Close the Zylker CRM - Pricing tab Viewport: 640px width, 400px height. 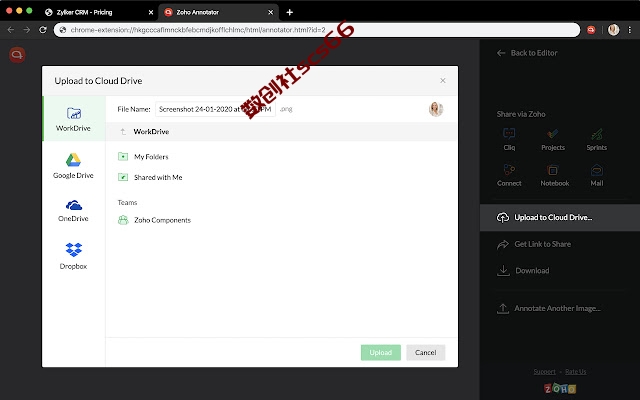tap(151, 12)
